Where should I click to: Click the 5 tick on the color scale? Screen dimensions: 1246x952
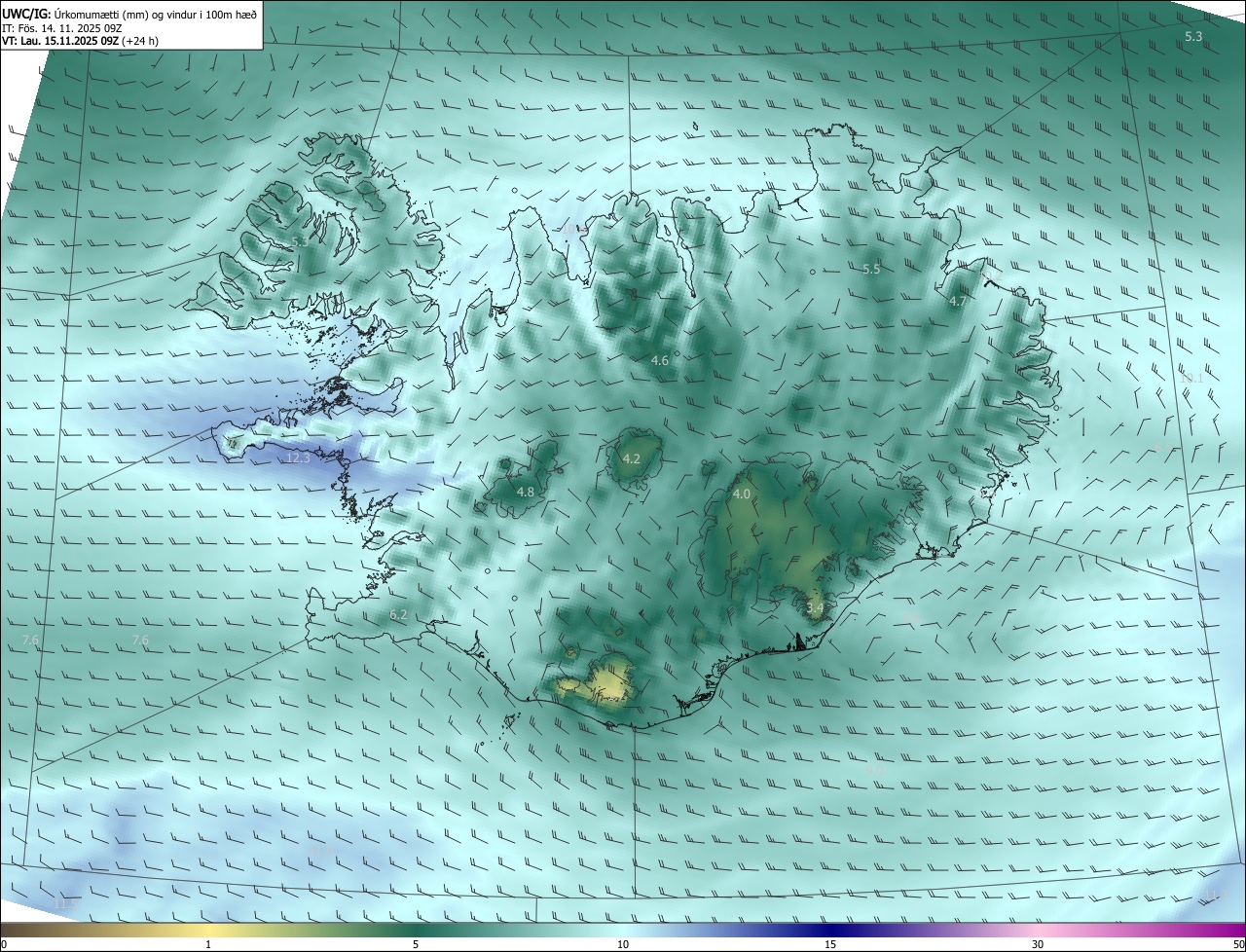click(x=416, y=944)
